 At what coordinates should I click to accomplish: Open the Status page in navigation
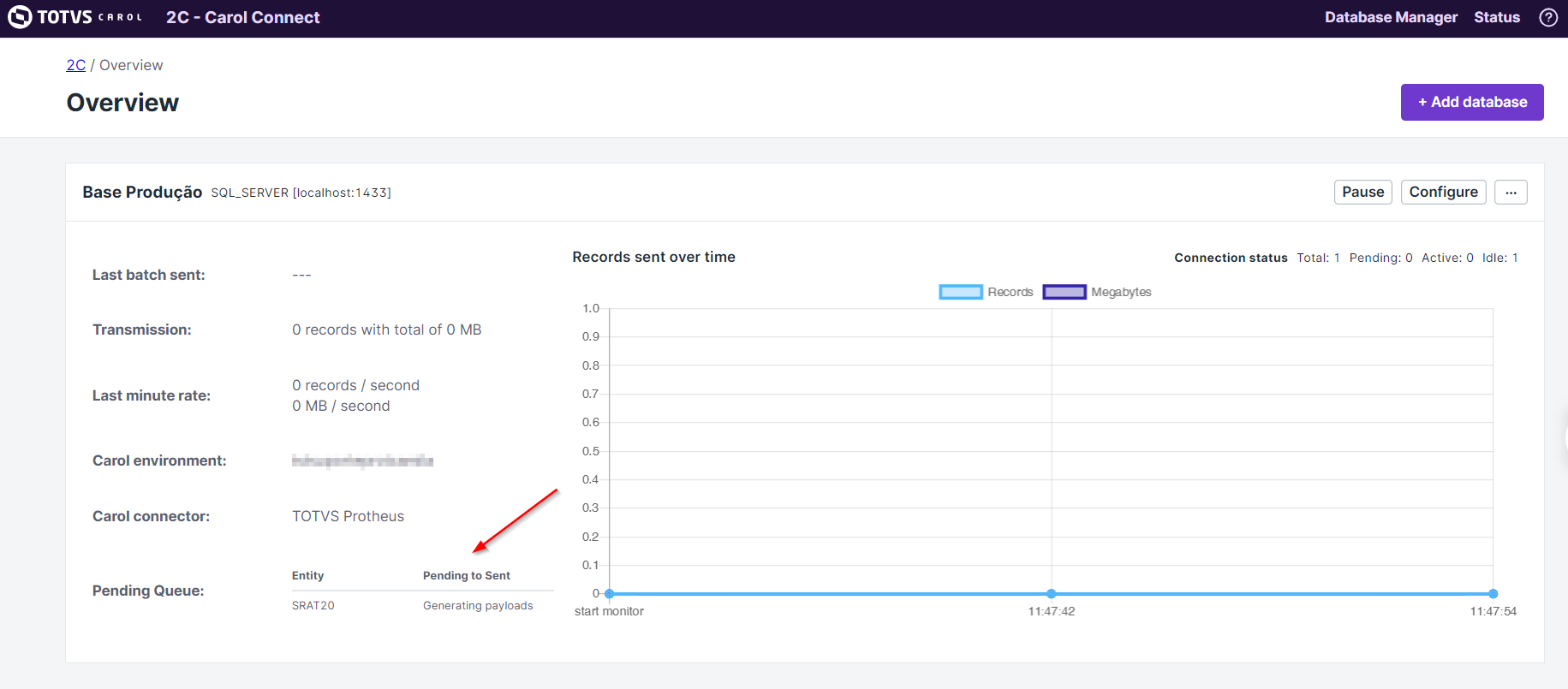(1496, 17)
